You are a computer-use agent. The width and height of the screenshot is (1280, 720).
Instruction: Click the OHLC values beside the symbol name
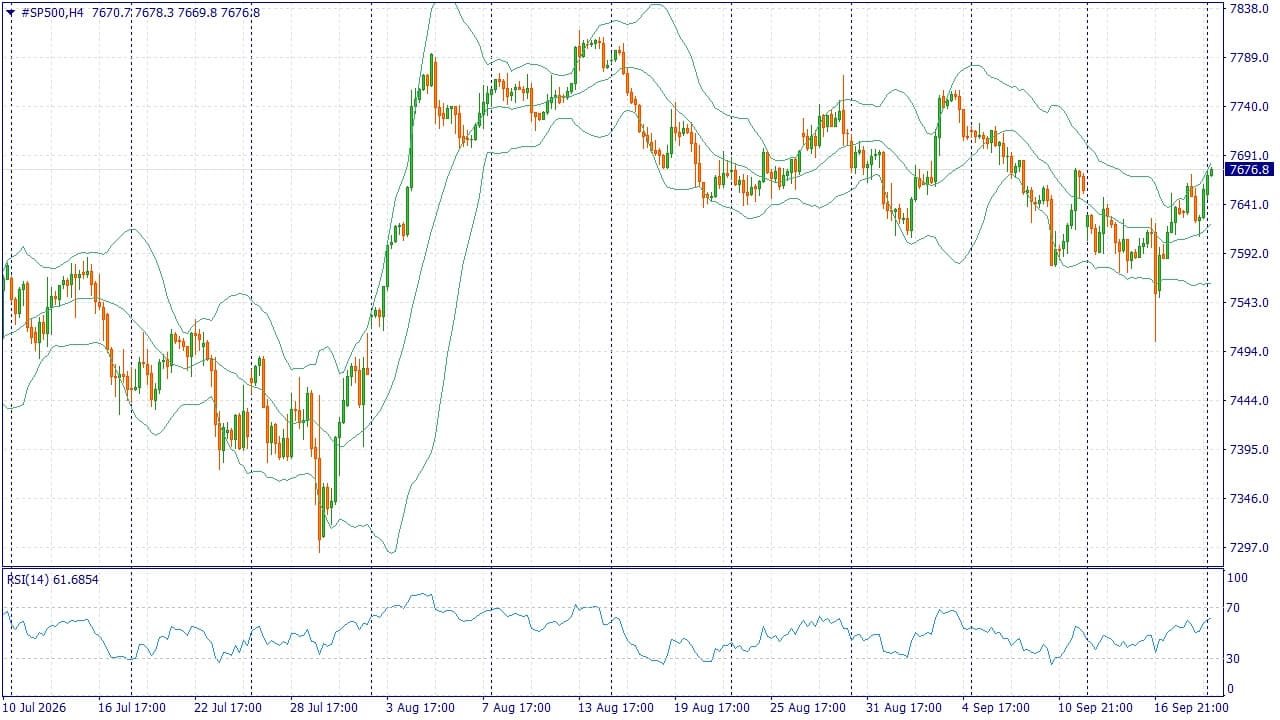(x=175, y=13)
